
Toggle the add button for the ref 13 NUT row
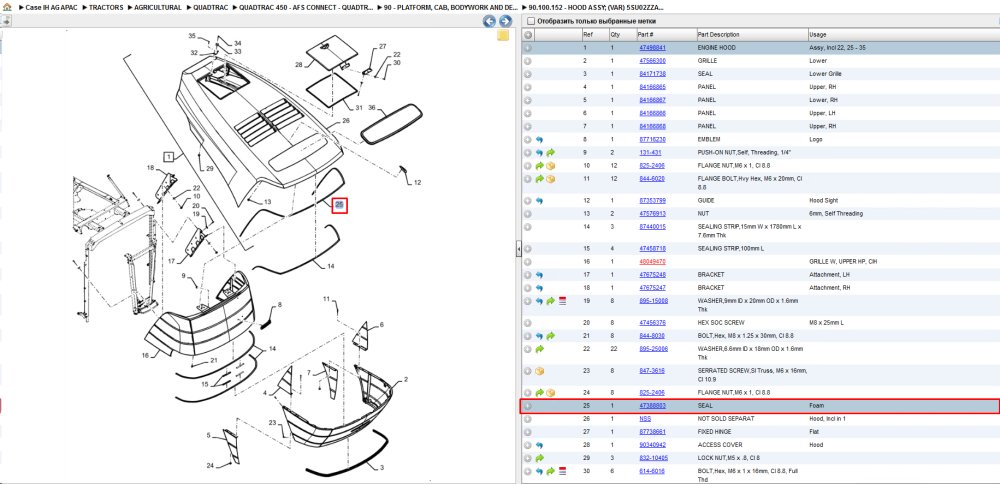pyautogui.click(x=528, y=214)
